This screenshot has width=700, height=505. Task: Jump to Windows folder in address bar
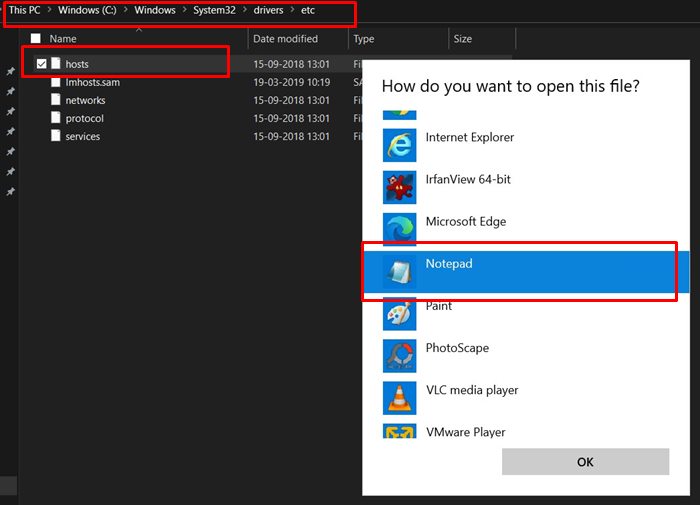point(155,10)
